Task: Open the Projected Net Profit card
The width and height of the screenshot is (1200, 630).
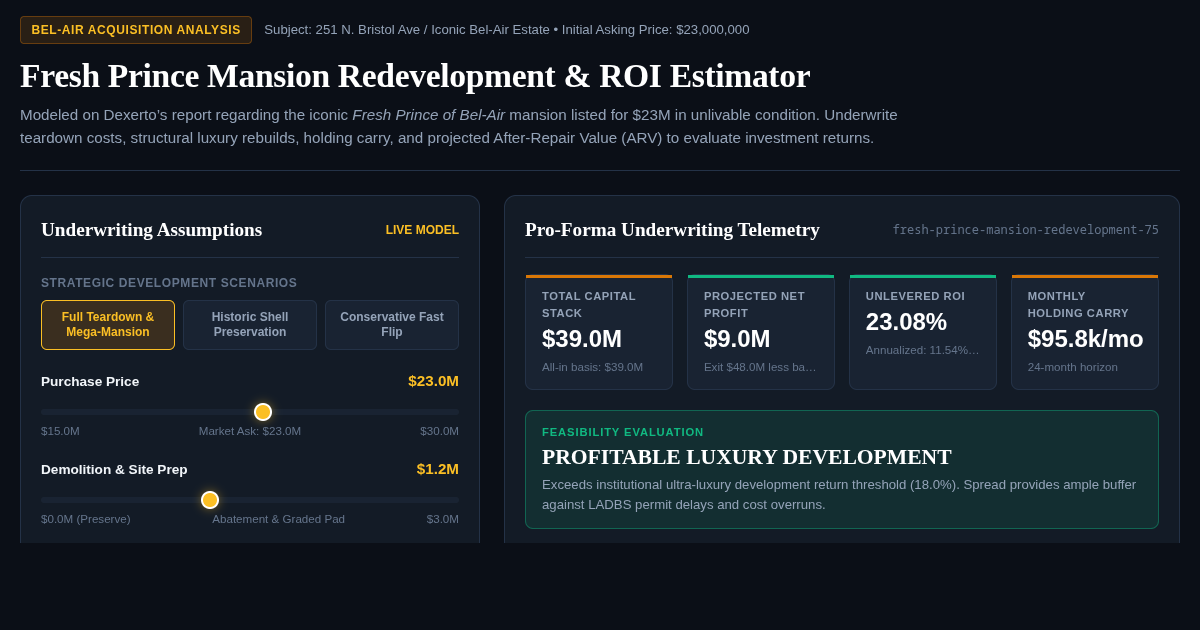Action: [761, 332]
